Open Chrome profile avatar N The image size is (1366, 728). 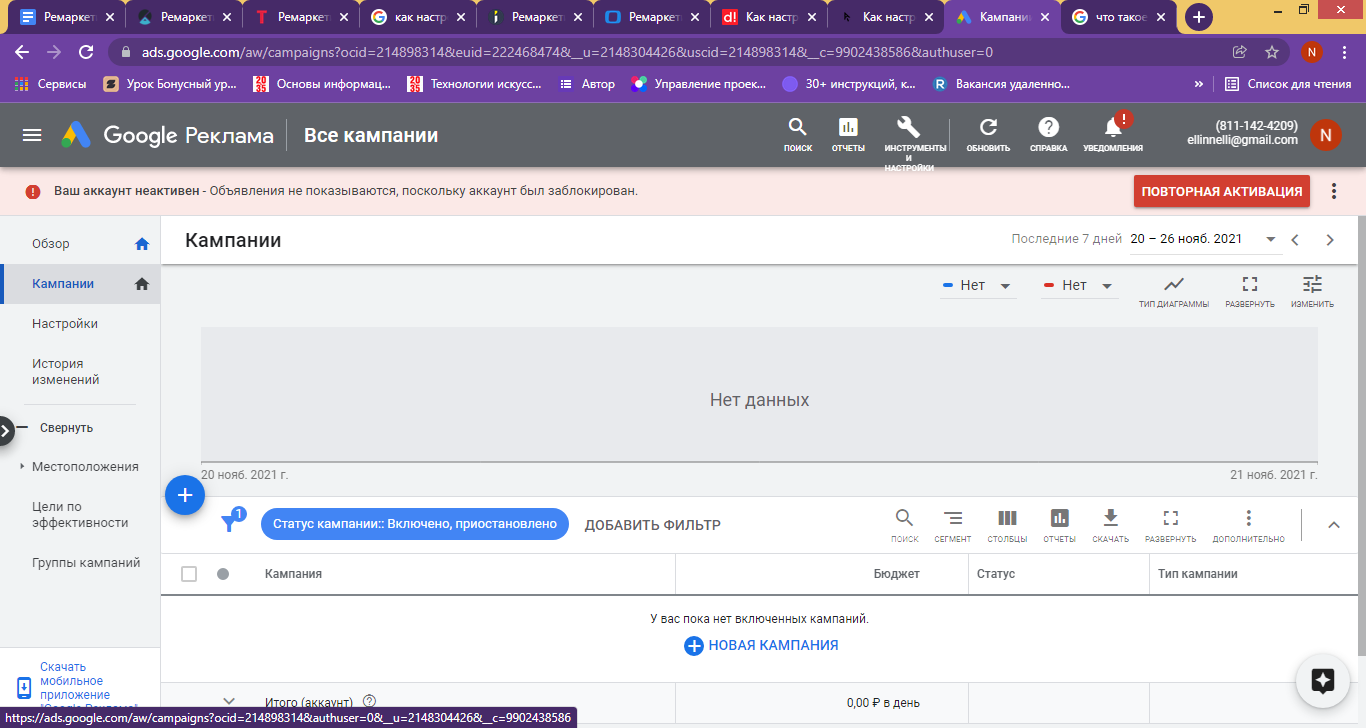1312,52
